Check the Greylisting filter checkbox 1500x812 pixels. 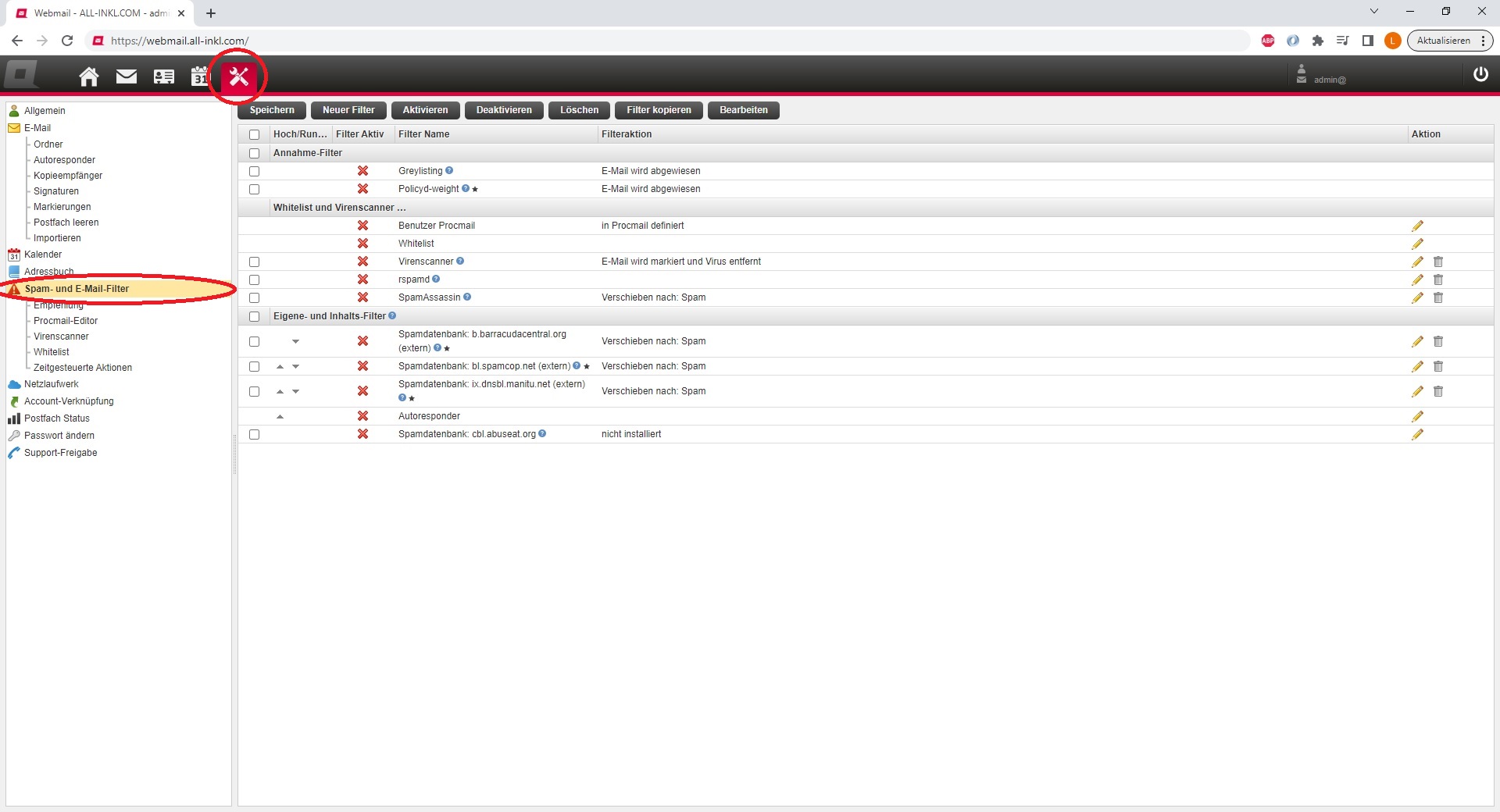(x=254, y=171)
